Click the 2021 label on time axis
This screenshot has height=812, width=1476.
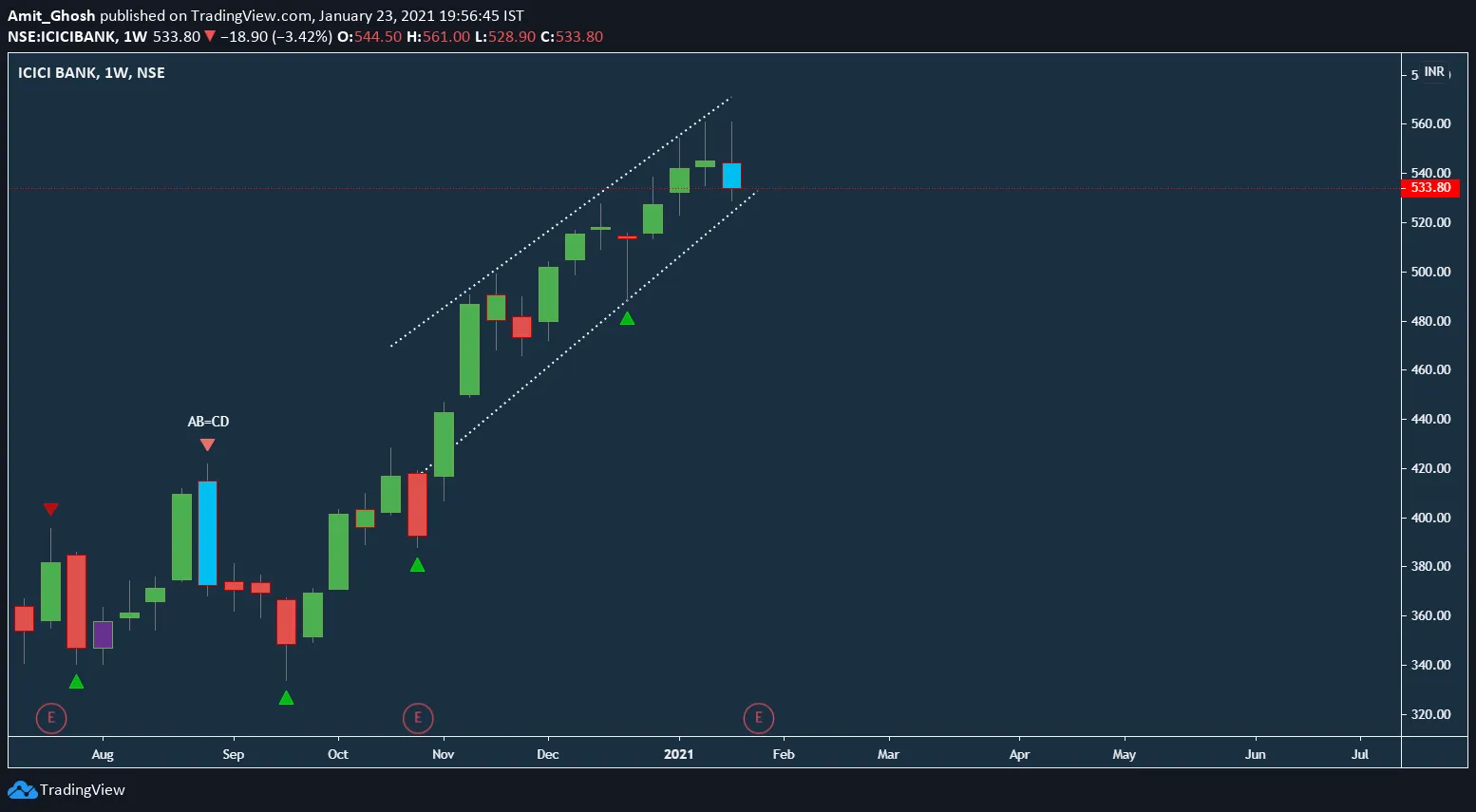678,754
